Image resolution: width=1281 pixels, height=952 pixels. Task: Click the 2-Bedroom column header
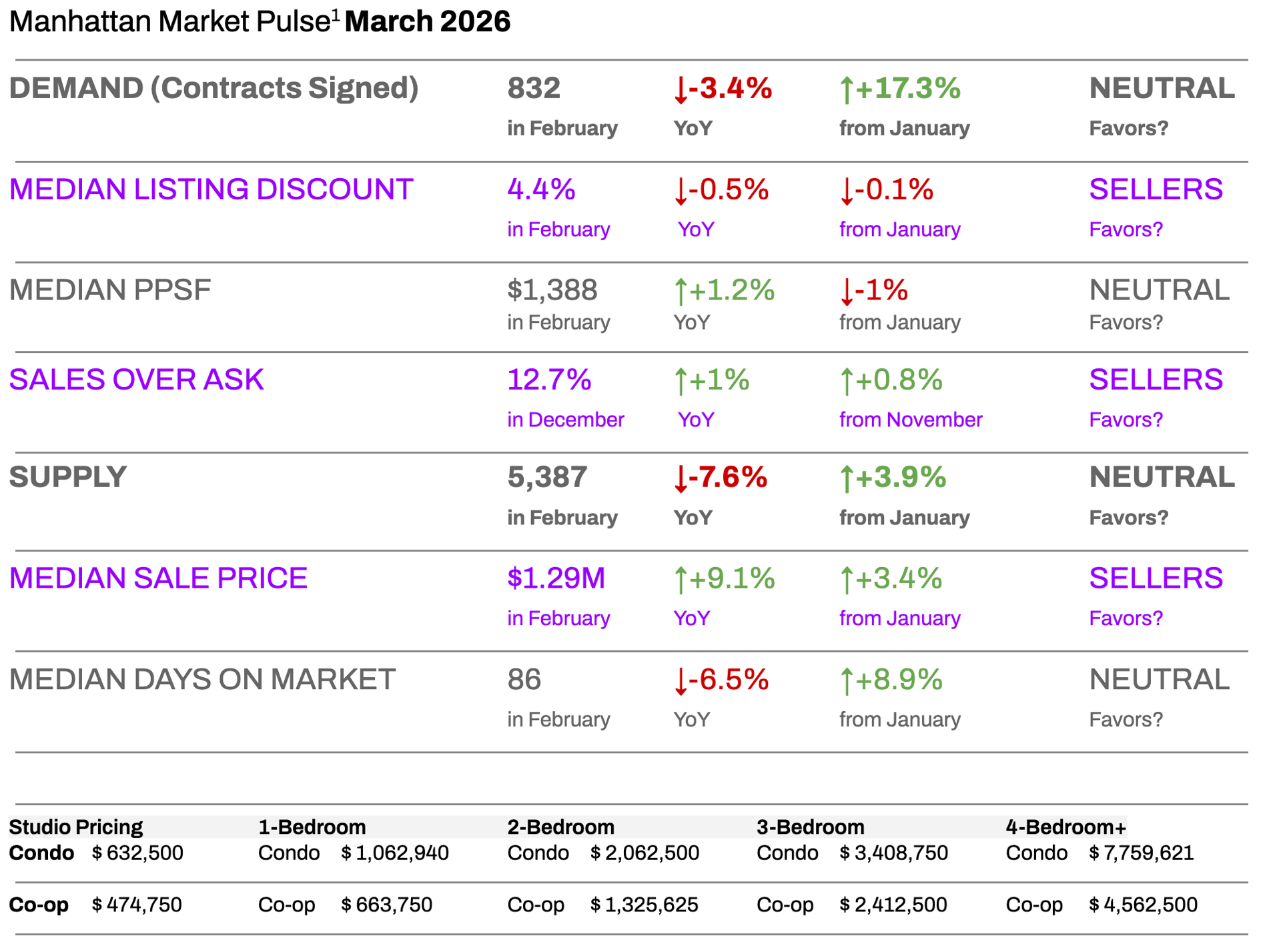coord(560,827)
